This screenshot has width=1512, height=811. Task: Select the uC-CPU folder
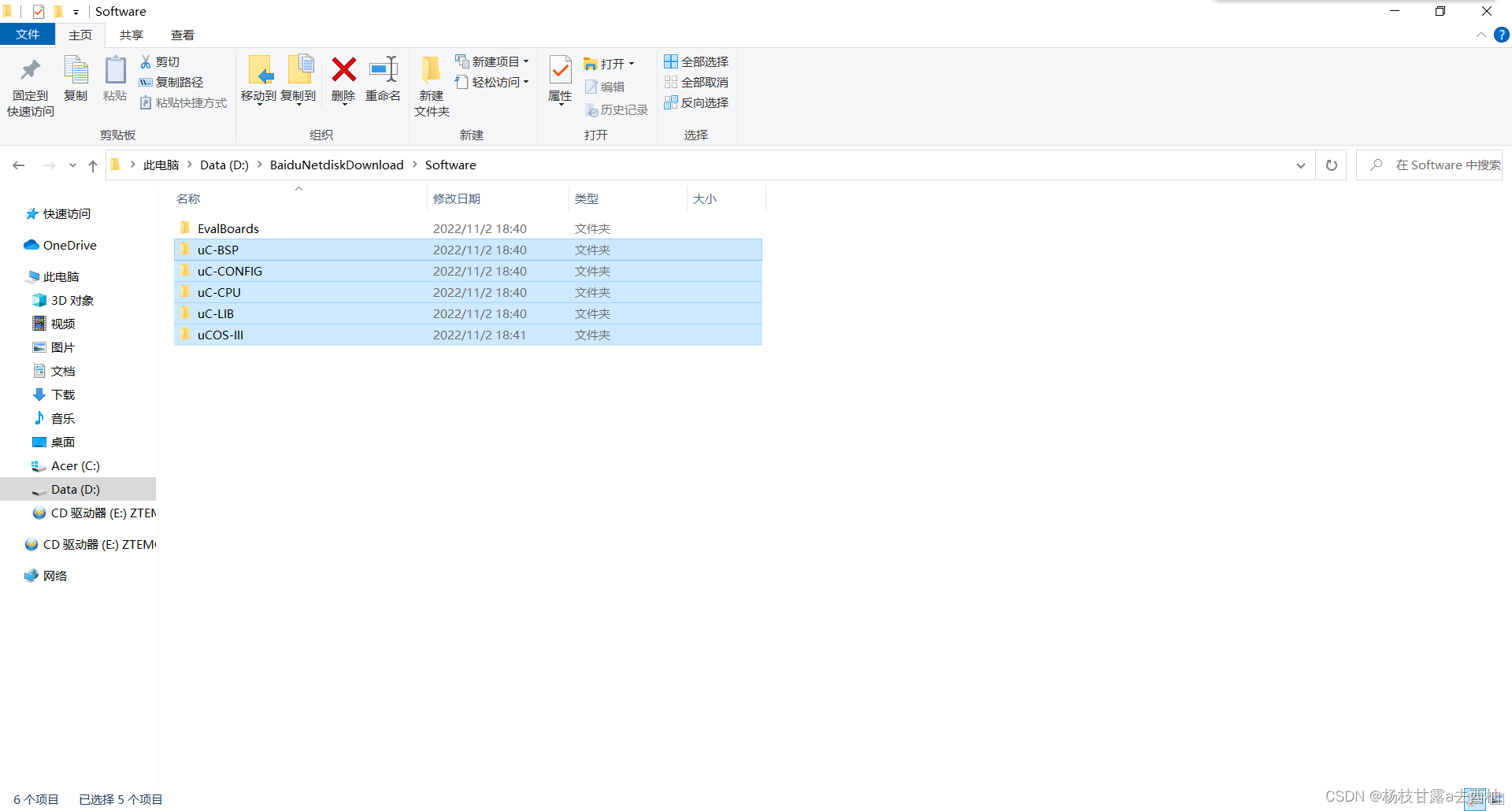468,292
